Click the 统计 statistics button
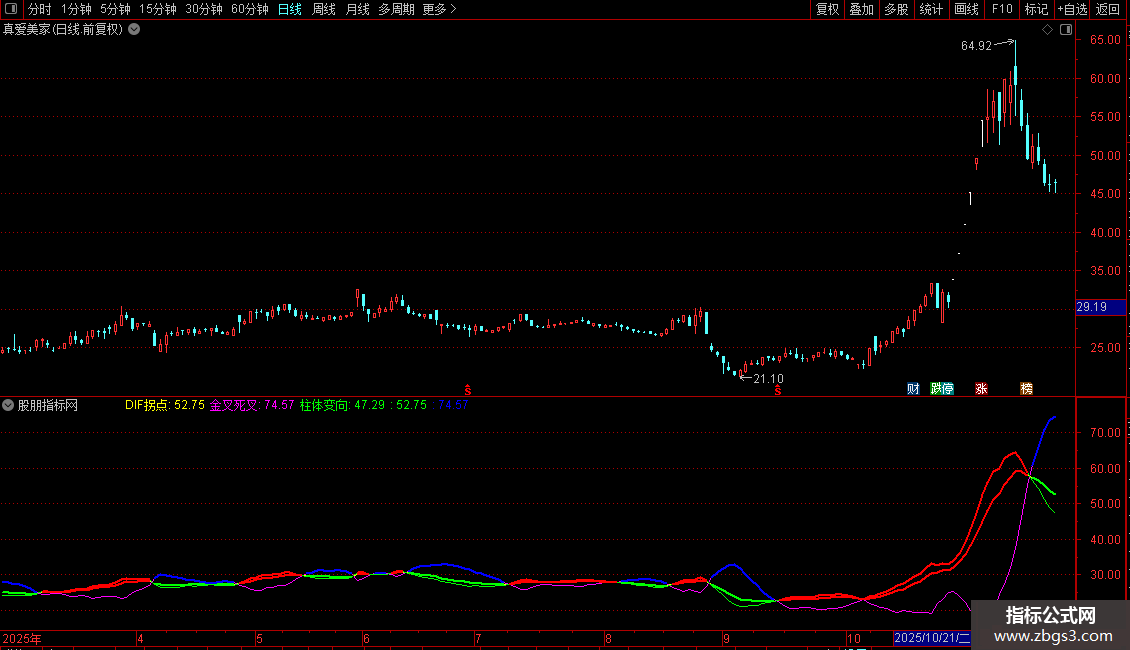This screenshot has width=1130, height=650. (931, 9)
